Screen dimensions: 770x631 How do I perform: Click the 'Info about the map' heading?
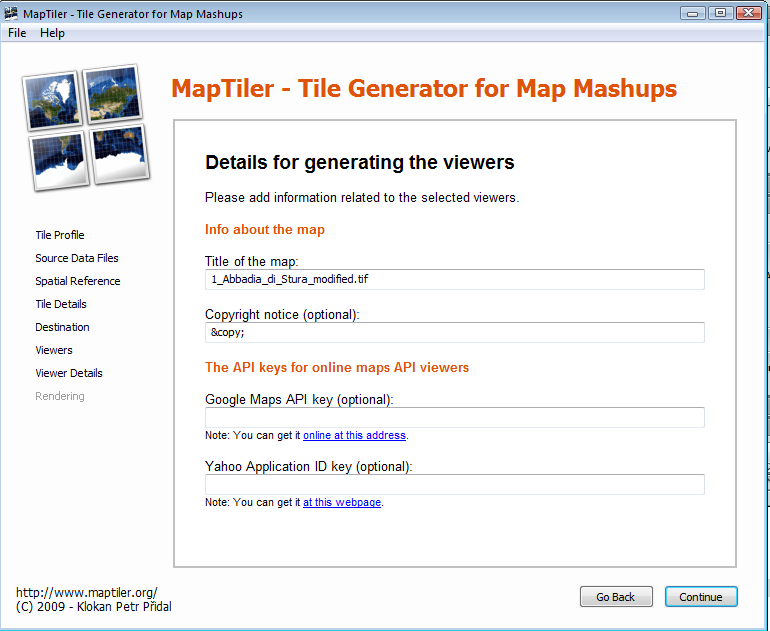[265, 230]
